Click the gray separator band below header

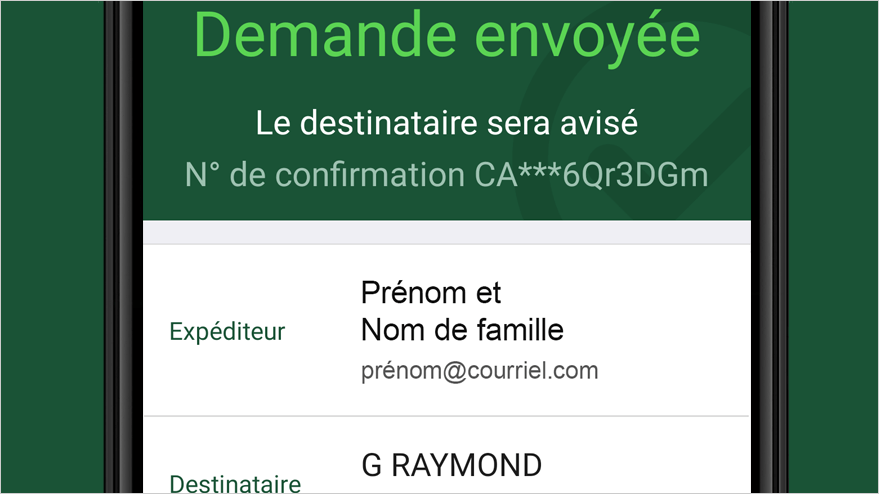447,232
